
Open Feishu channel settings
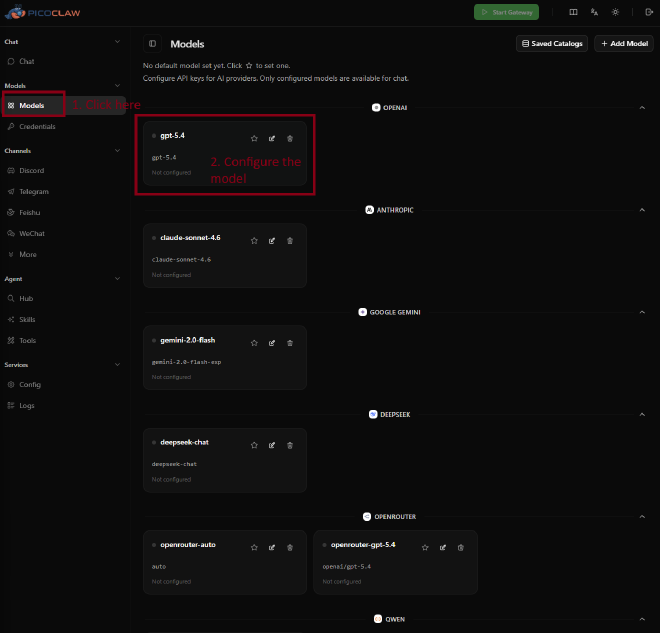(63, 213)
